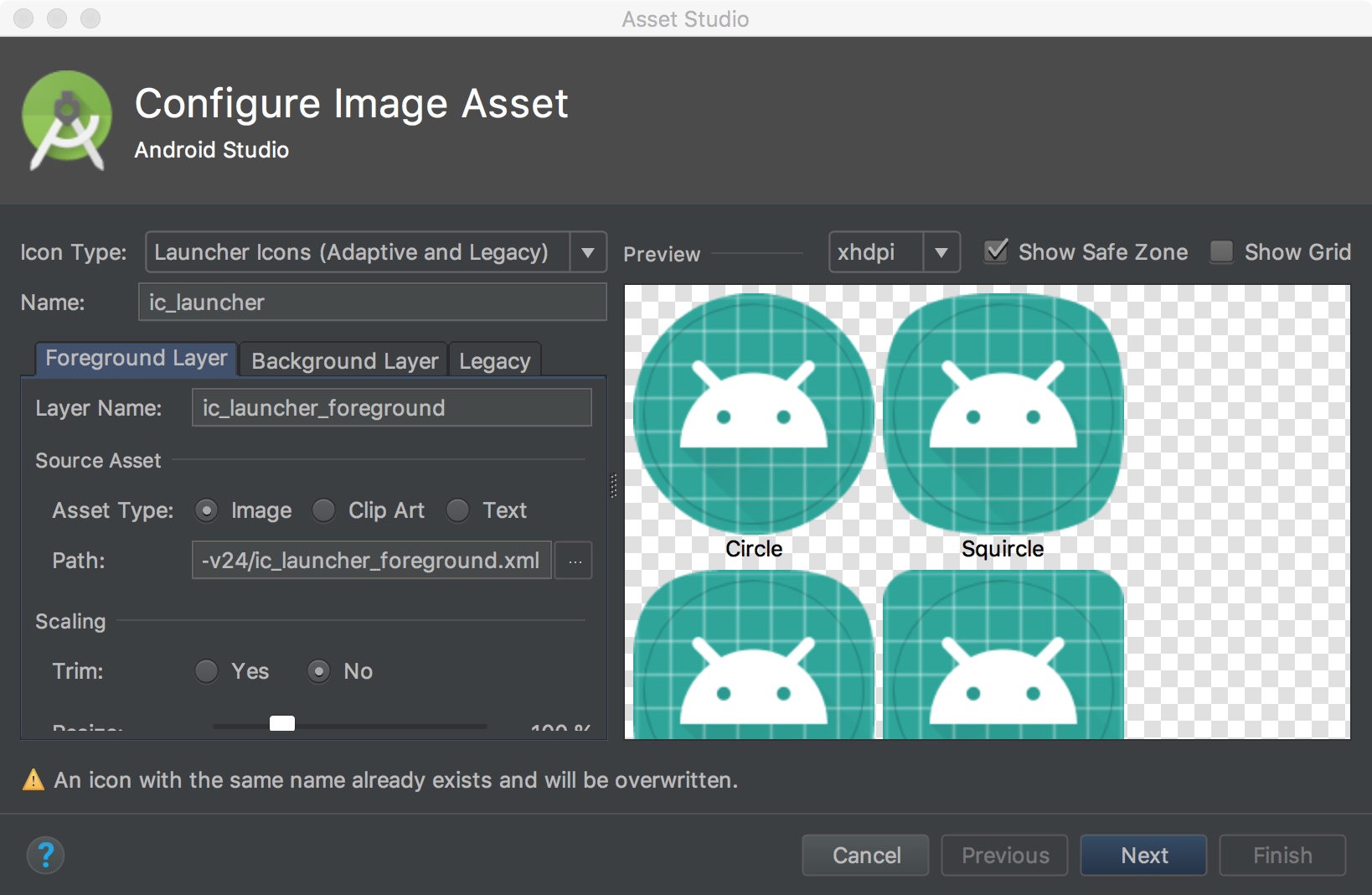The width and height of the screenshot is (1372, 895).
Task: Select Image asset type radio
Action: point(206,510)
